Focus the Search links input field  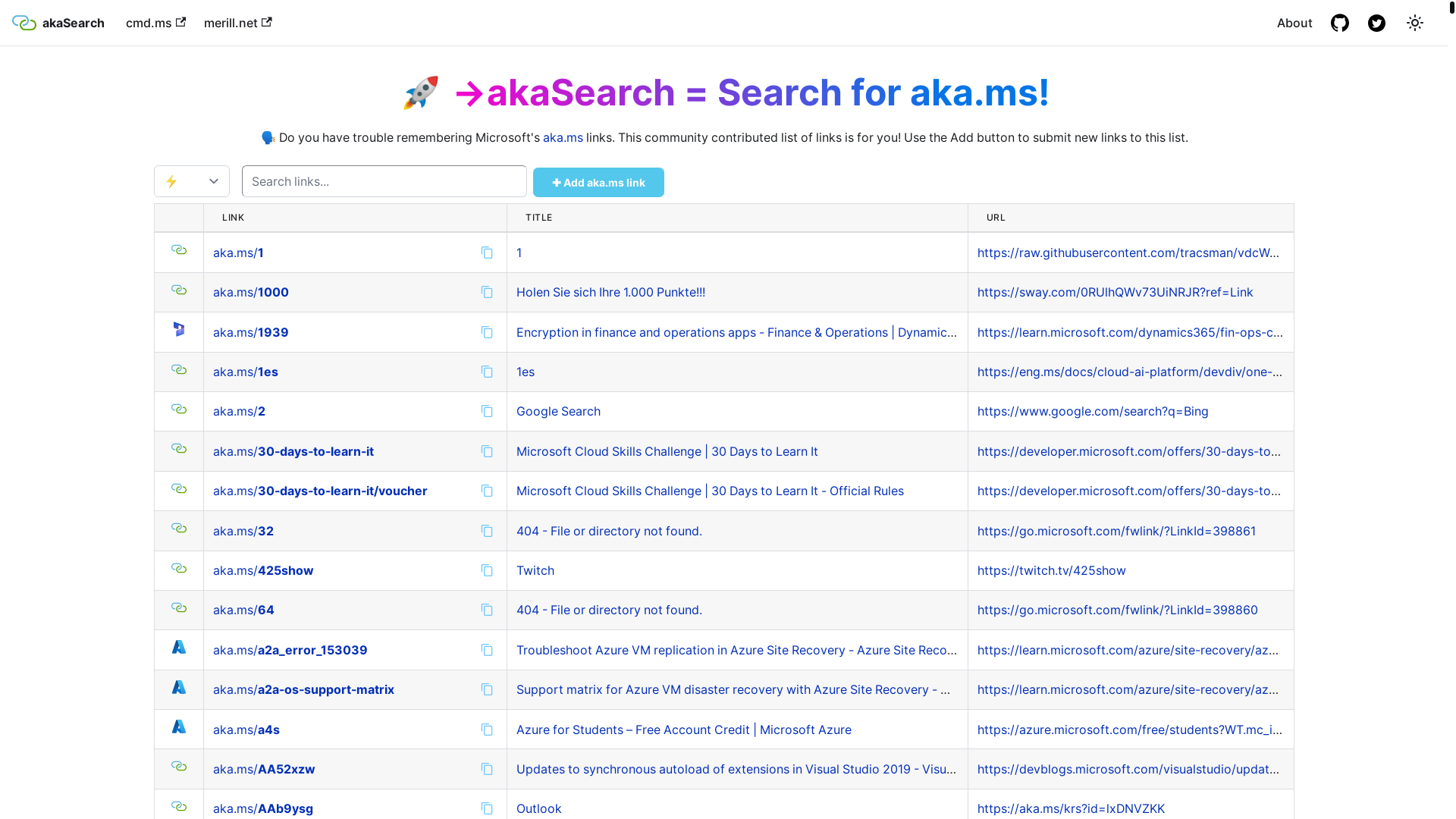click(x=384, y=181)
